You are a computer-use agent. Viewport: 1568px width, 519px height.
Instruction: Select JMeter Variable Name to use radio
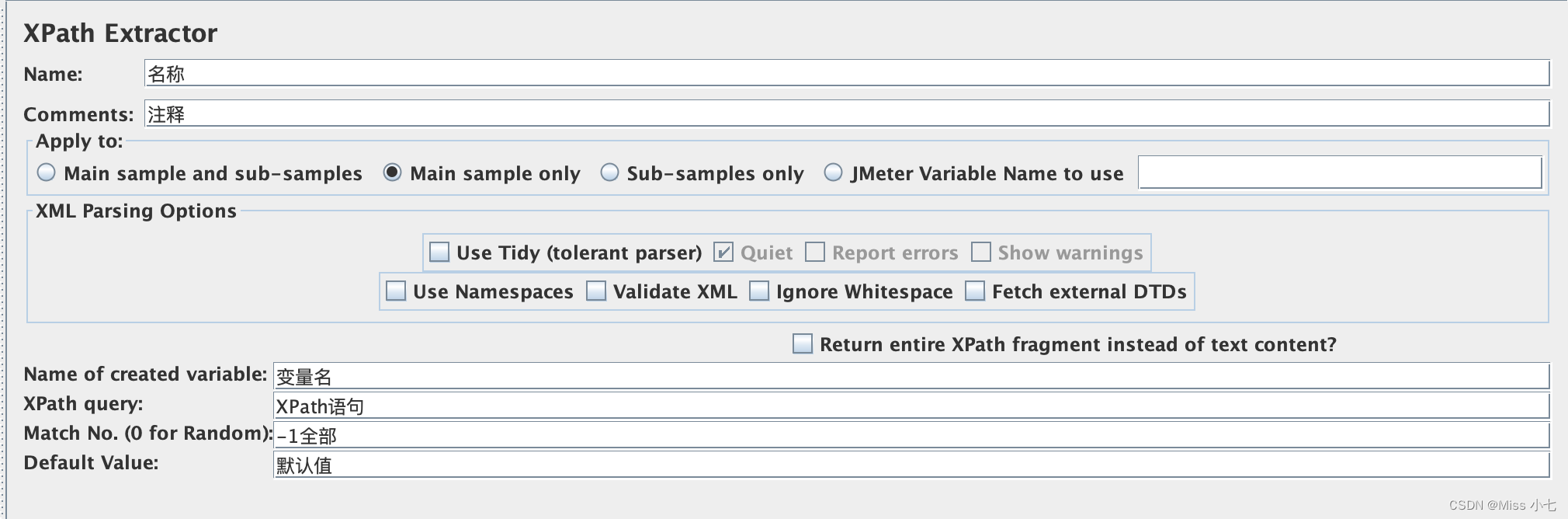click(x=833, y=172)
